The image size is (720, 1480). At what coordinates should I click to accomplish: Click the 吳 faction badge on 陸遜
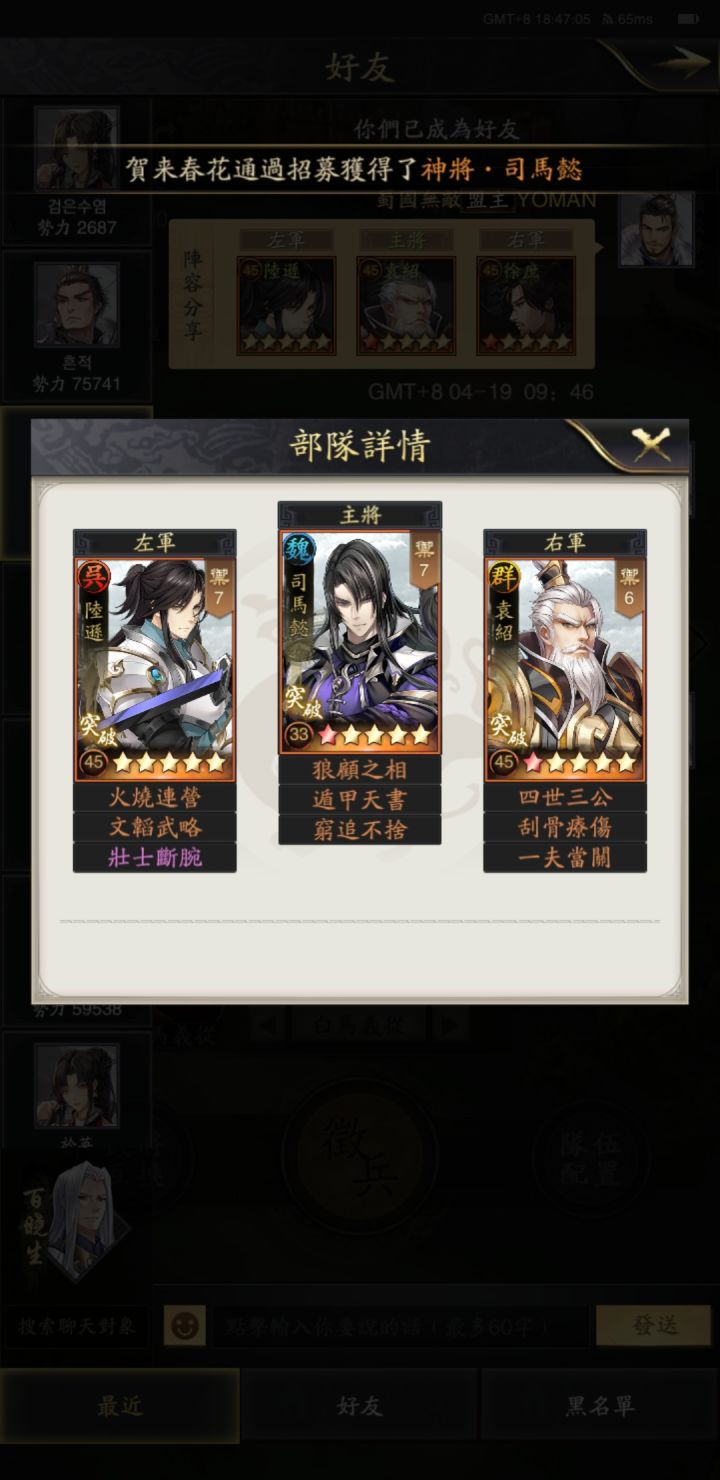[93, 575]
